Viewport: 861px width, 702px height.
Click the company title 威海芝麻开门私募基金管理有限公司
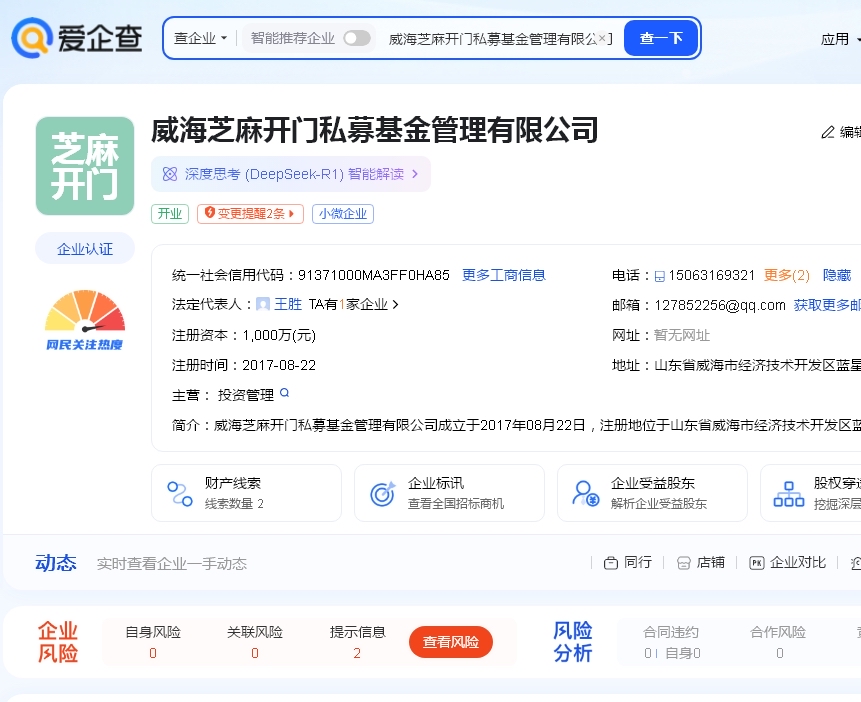(374, 130)
